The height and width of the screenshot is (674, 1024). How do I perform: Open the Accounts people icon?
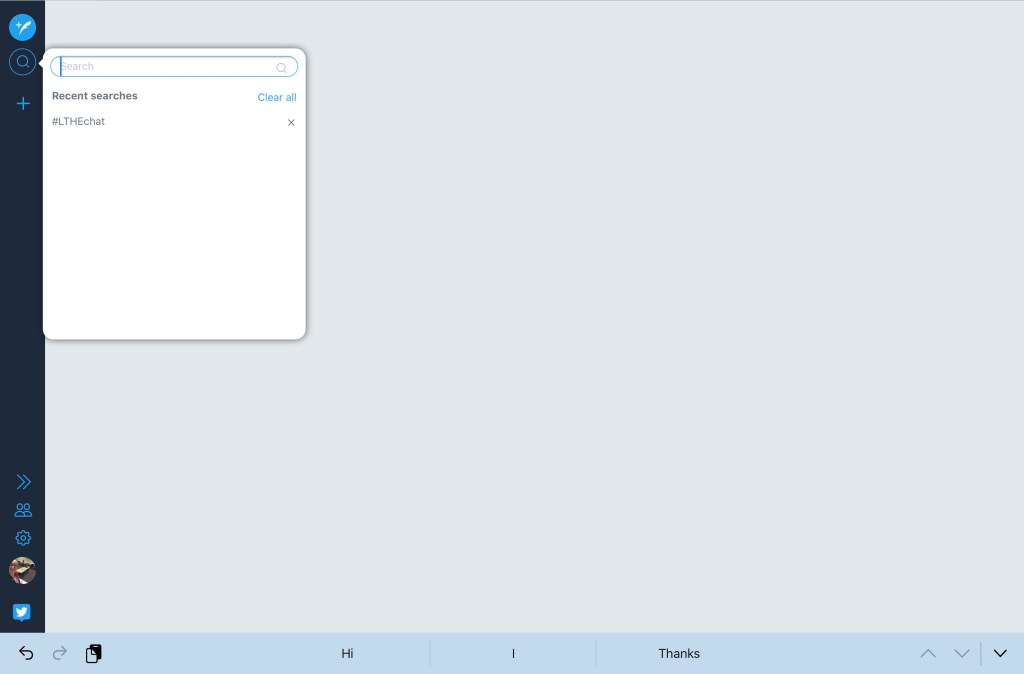(x=23, y=510)
